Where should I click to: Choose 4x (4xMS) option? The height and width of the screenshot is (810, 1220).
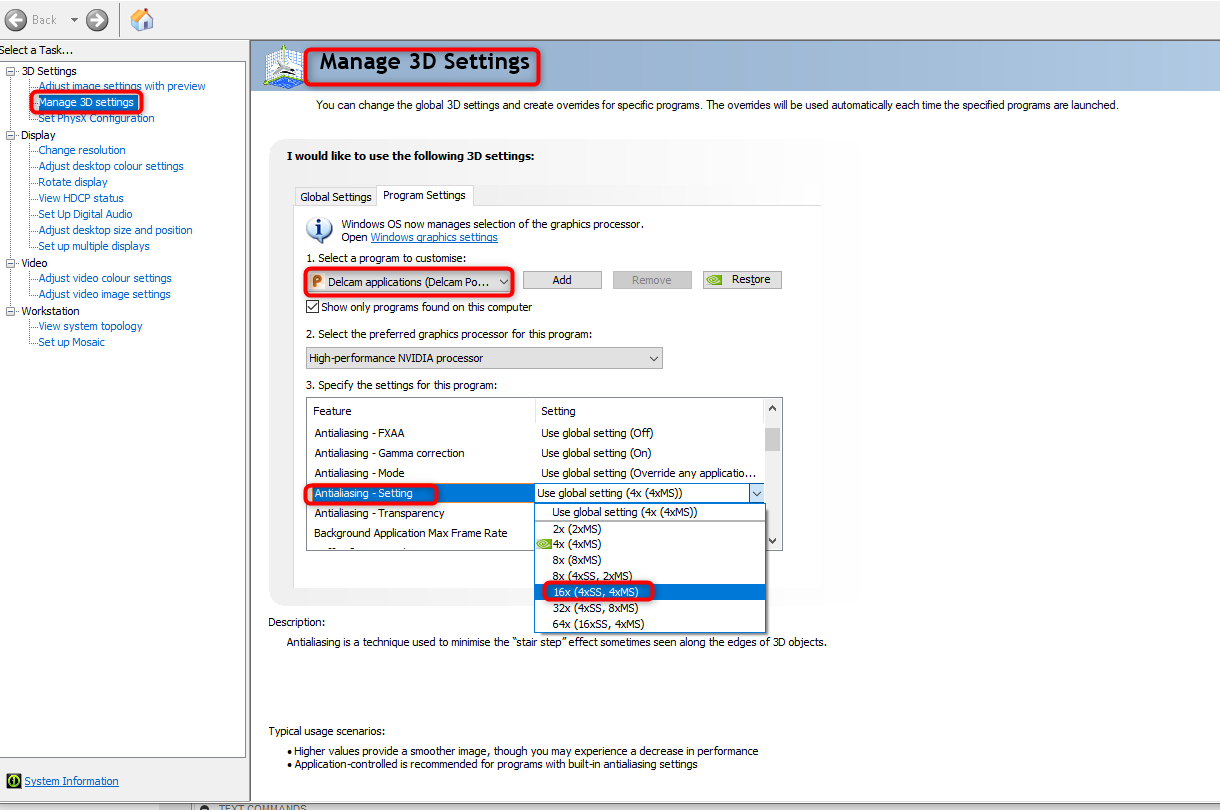pos(650,544)
